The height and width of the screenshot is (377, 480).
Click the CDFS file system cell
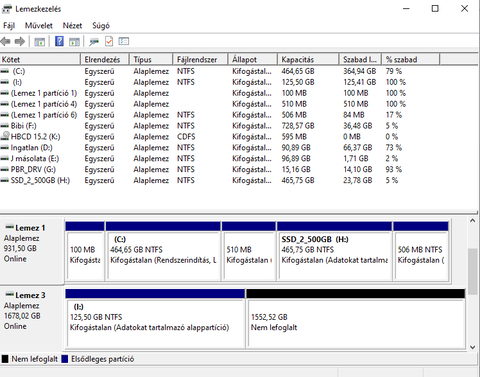[x=186, y=137]
